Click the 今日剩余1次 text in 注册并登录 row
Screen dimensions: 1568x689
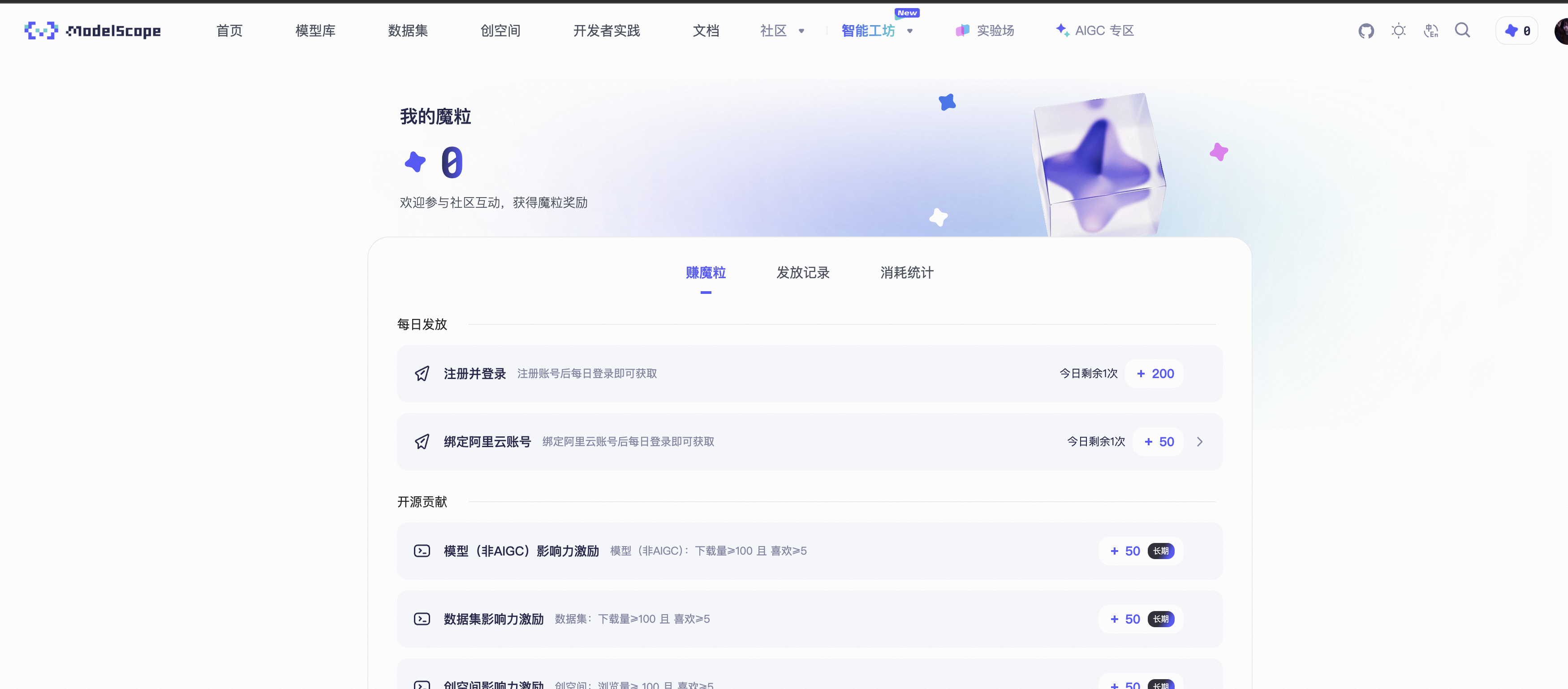click(1088, 374)
